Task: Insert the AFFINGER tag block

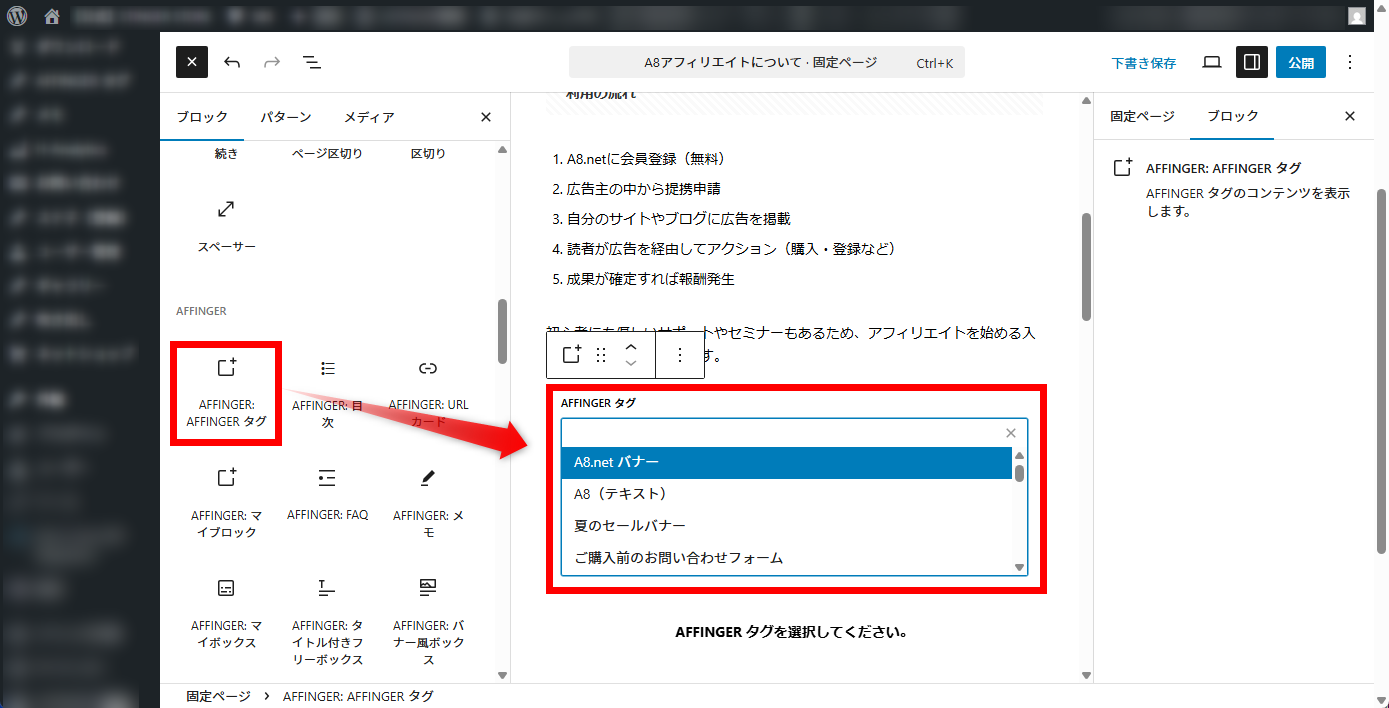Action: 227,394
